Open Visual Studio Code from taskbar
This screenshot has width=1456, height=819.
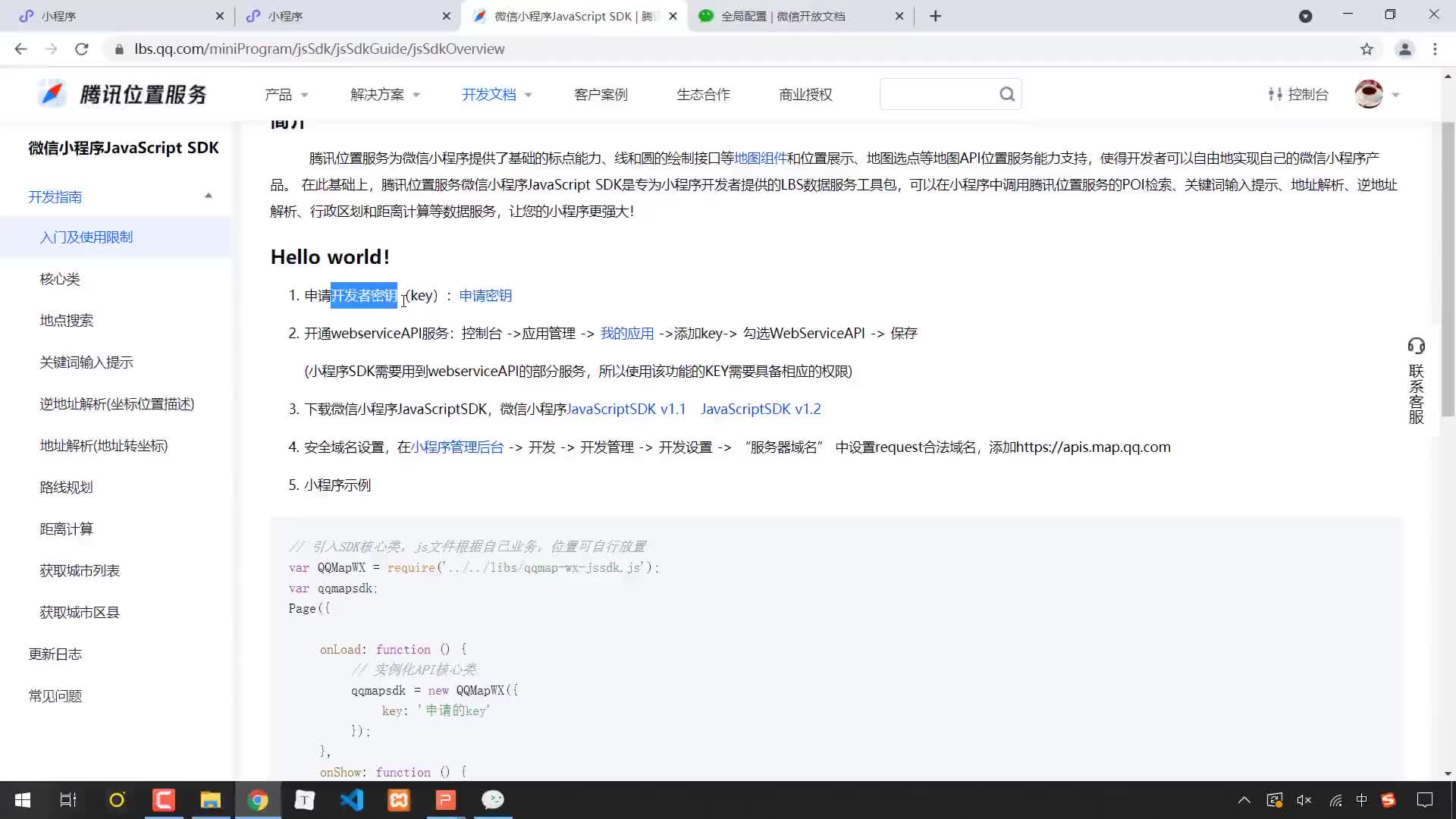[x=352, y=800]
